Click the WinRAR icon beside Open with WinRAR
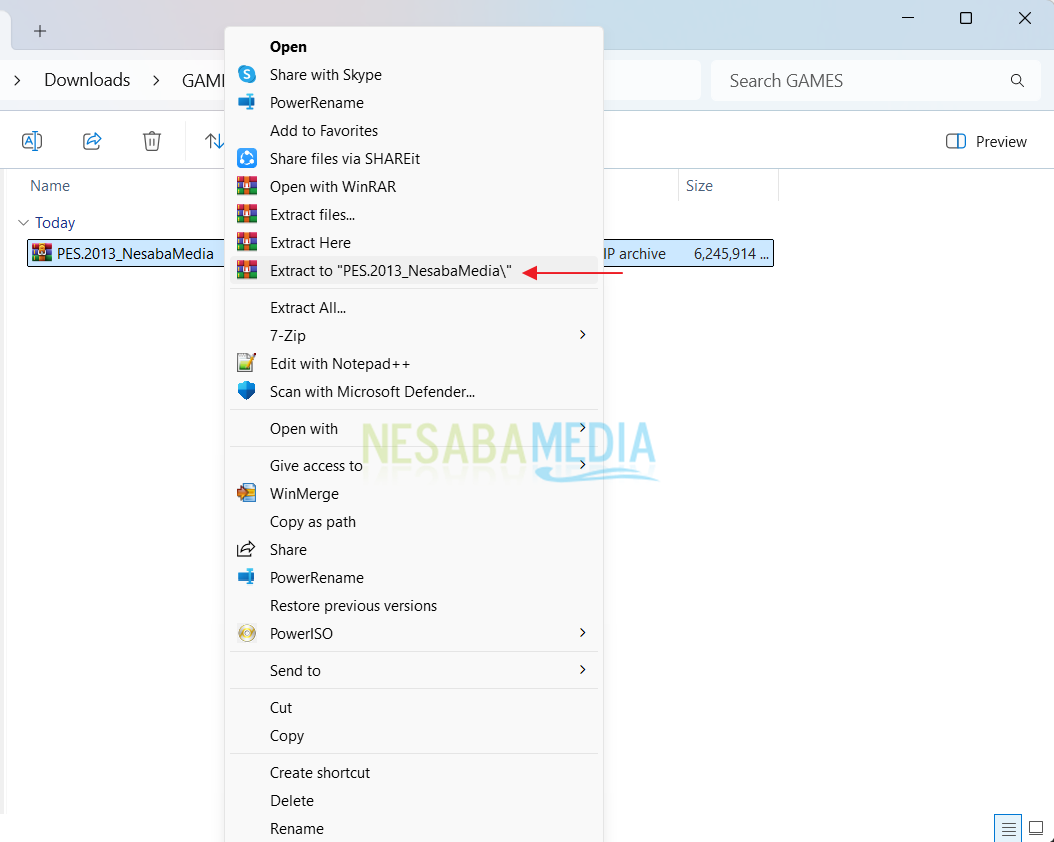The image size is (1054, 842). click(x=247, y=186)
